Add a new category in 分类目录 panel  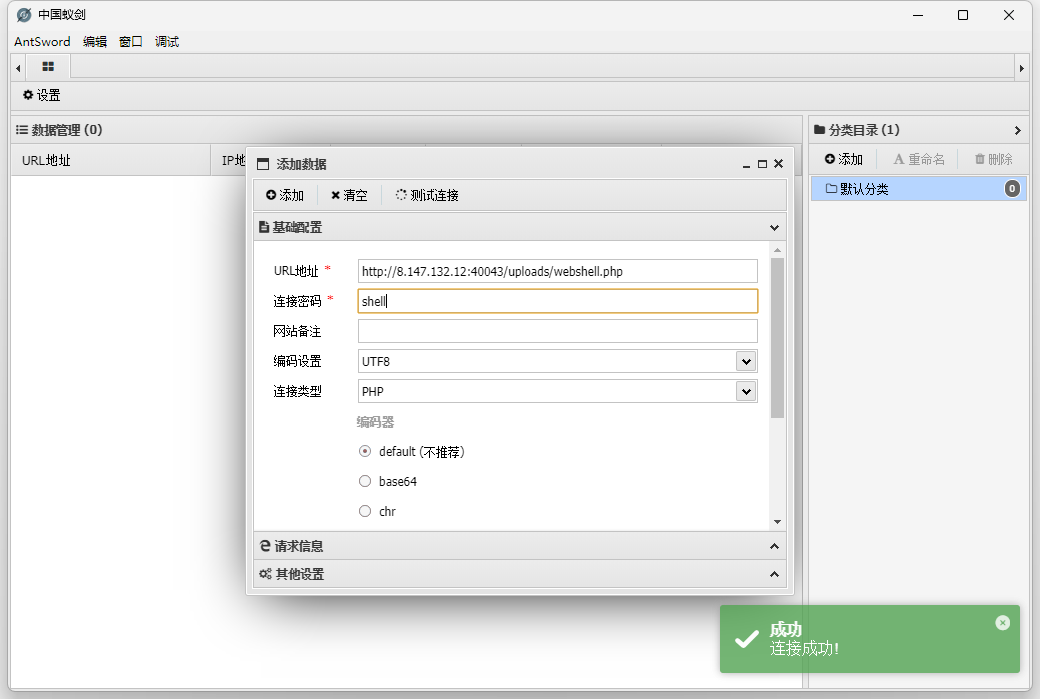[843, 159]
